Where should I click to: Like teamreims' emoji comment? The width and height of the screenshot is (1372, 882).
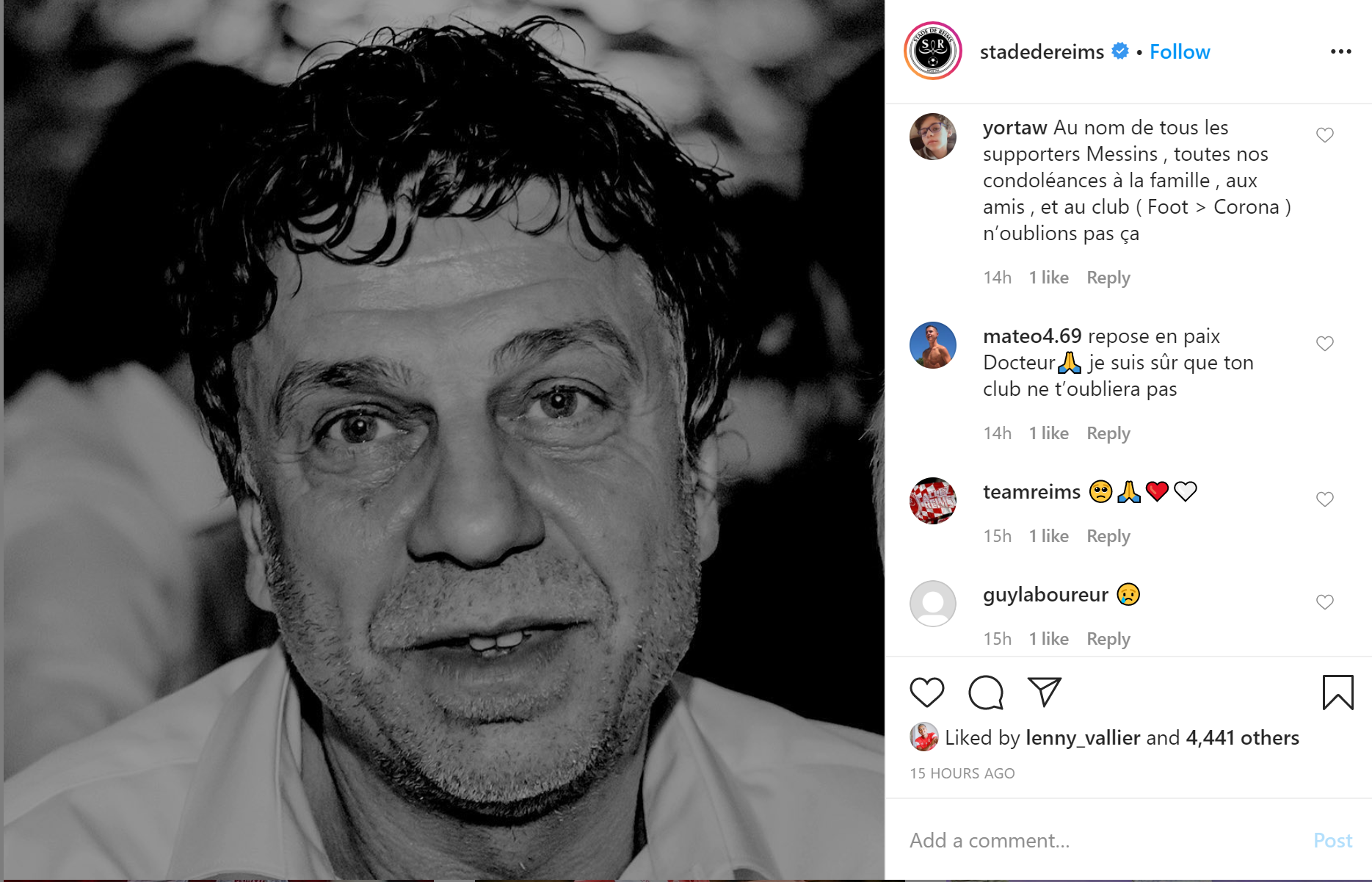point(1324,499)
